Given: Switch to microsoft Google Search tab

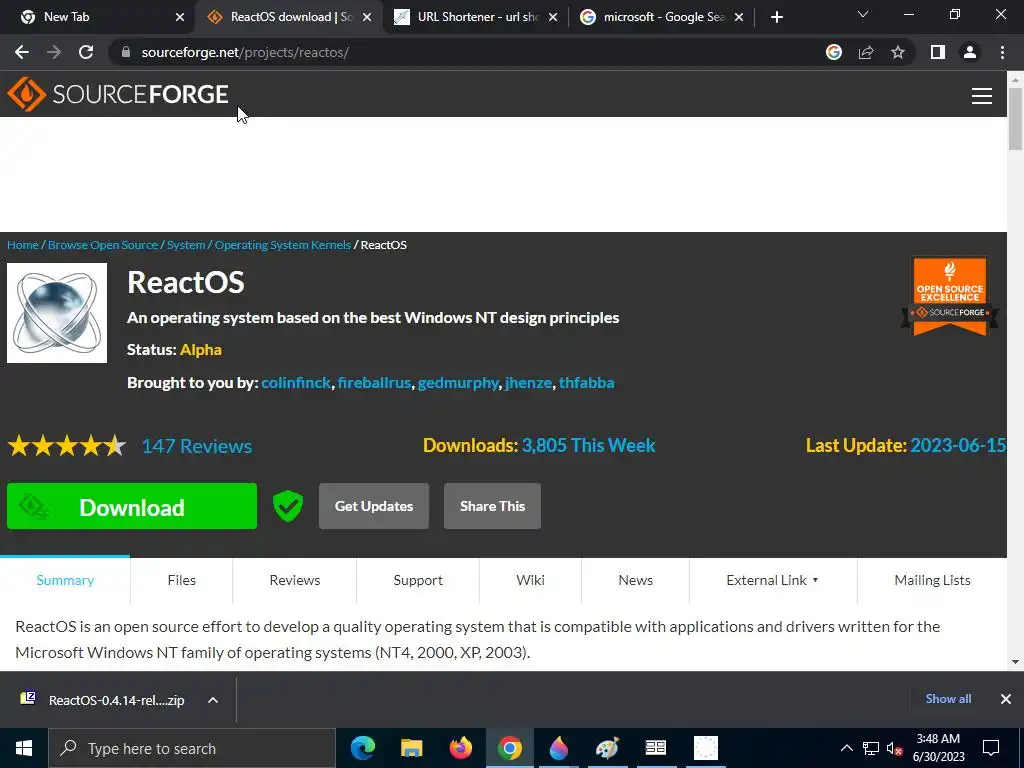Looking at the screenshot, I should (x=663, y=17).
